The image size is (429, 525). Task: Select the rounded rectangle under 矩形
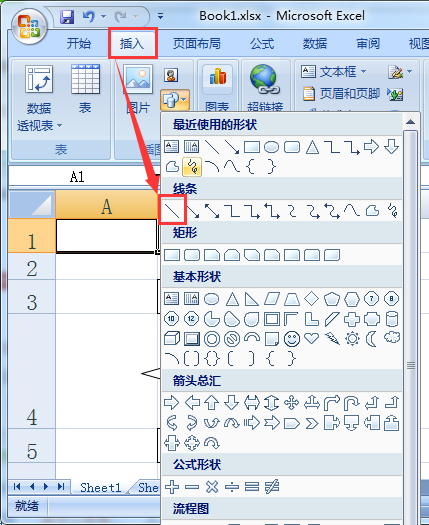192,255
